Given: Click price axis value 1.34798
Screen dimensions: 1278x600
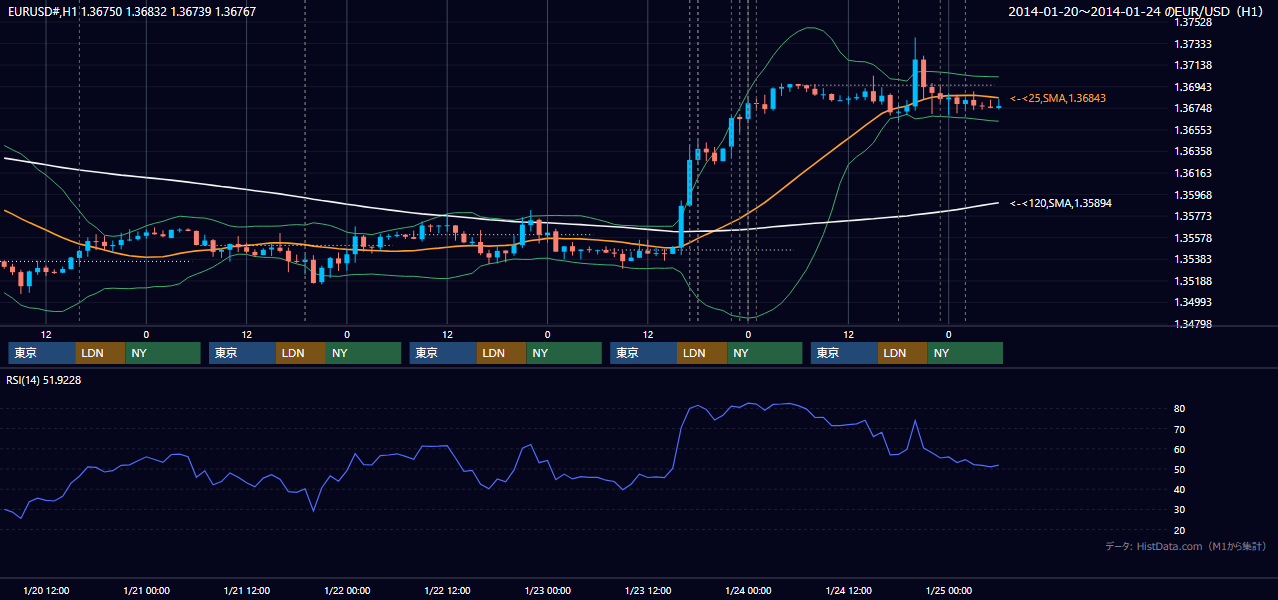Looking at the screenshot, I should [1192, 324].
